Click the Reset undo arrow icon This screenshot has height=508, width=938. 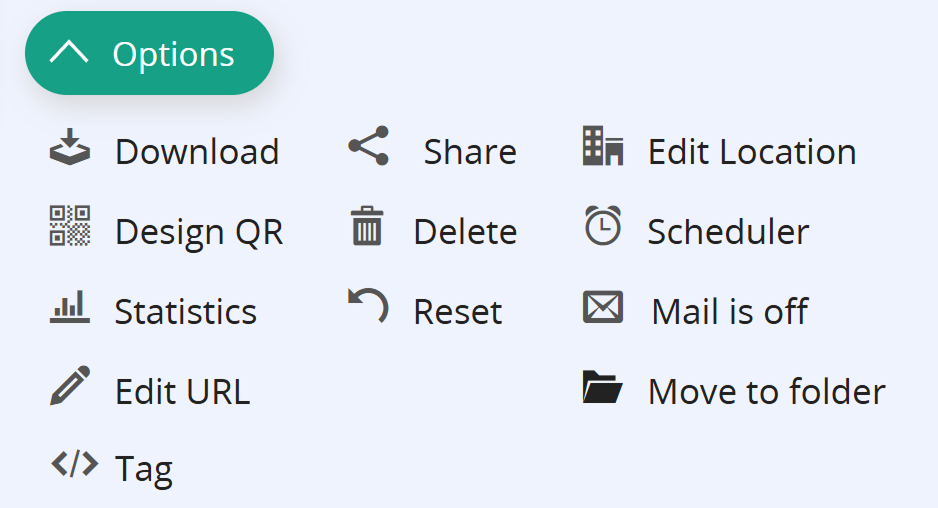(368, 306)
